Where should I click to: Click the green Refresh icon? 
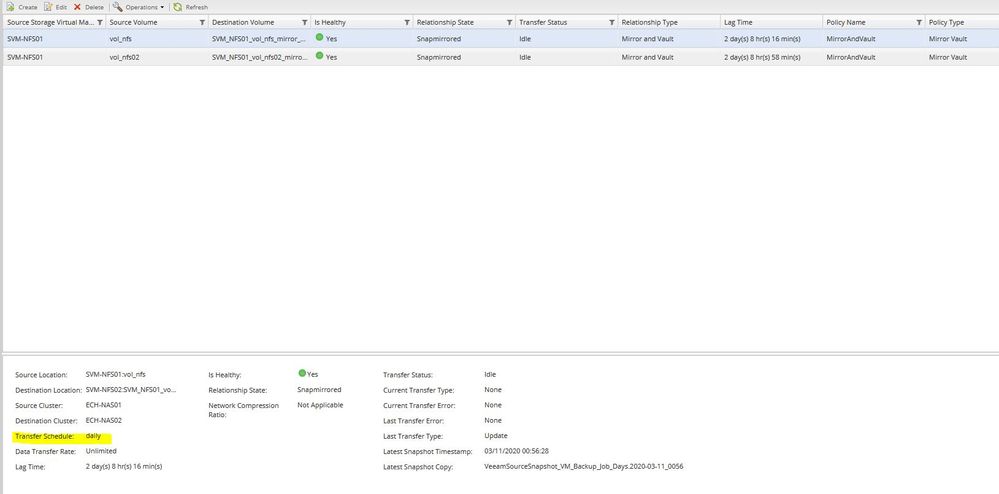(x=178, y=7)
